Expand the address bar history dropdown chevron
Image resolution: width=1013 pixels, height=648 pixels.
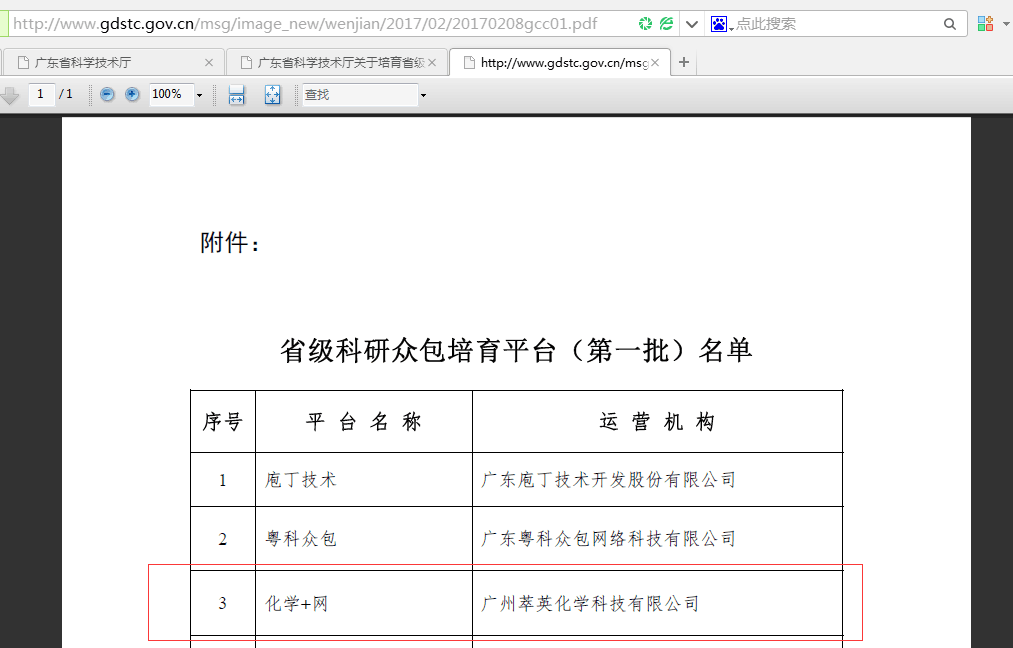(x=692, y=24)
